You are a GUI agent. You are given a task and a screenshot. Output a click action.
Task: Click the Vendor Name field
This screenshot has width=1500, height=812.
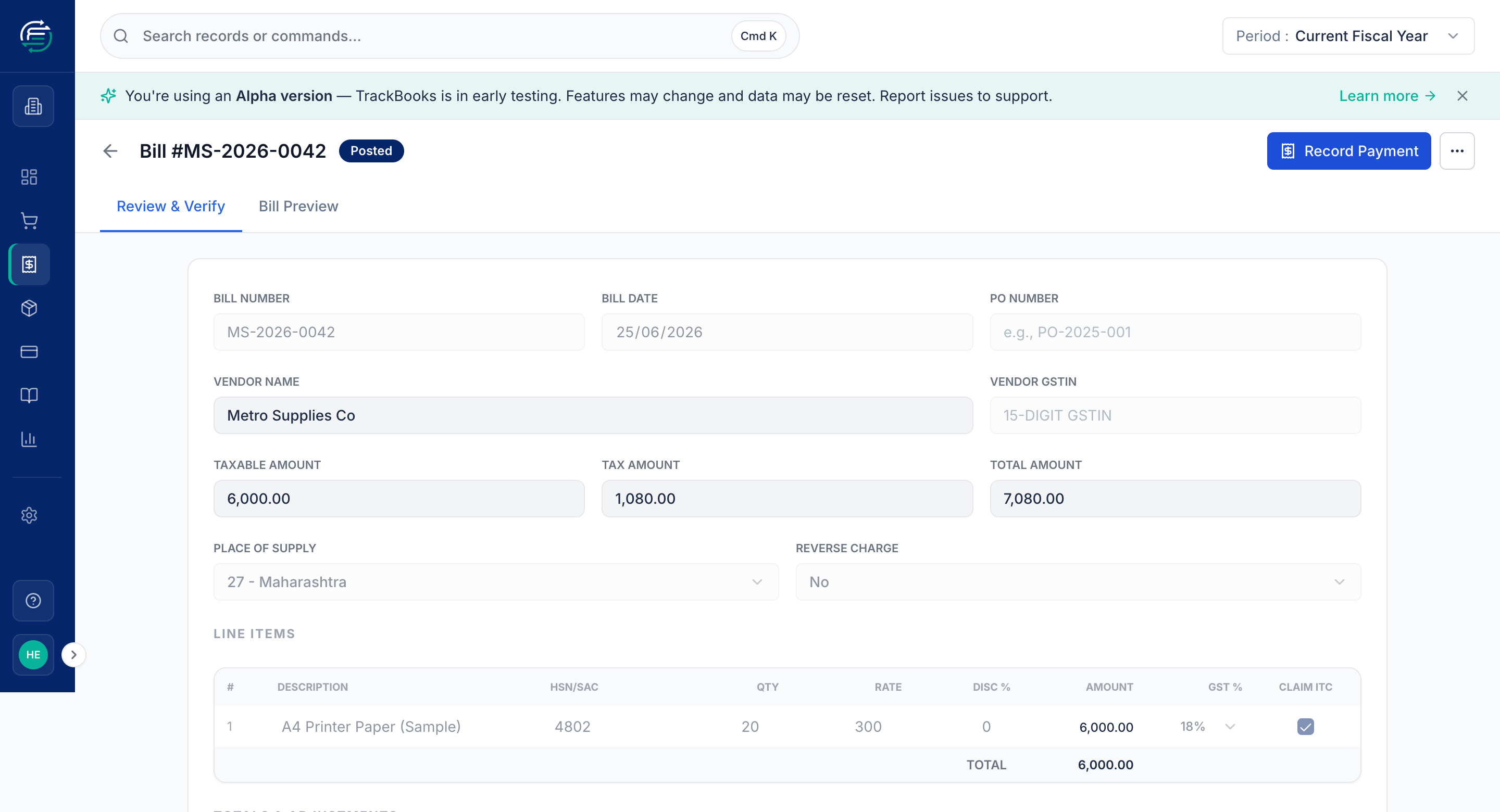[593, 415]
